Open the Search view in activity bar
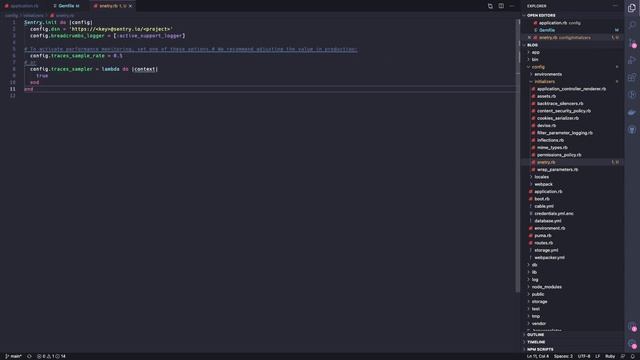Viewport: 640px width, 360px height. pos(632,25)
